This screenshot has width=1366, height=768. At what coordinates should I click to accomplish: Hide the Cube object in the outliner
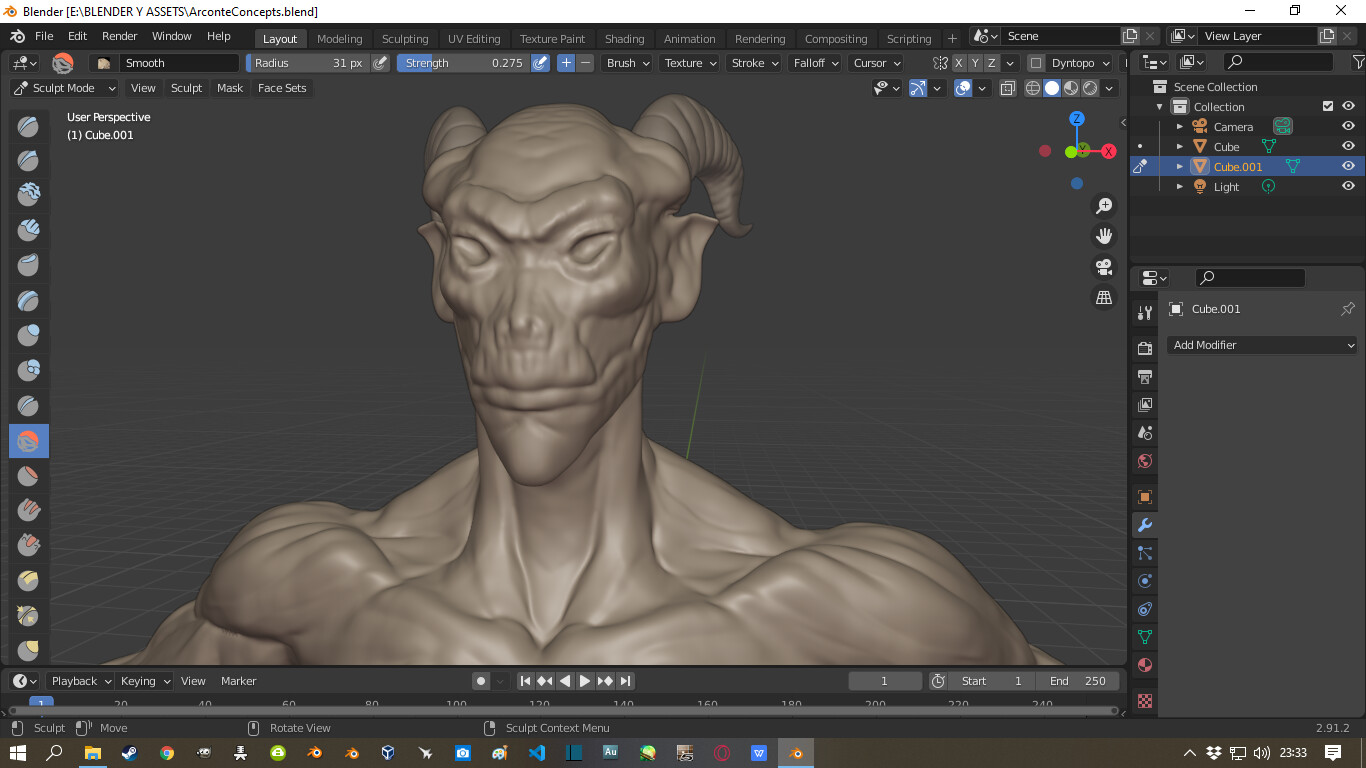pyautogui.click(x=1348, y=146)
